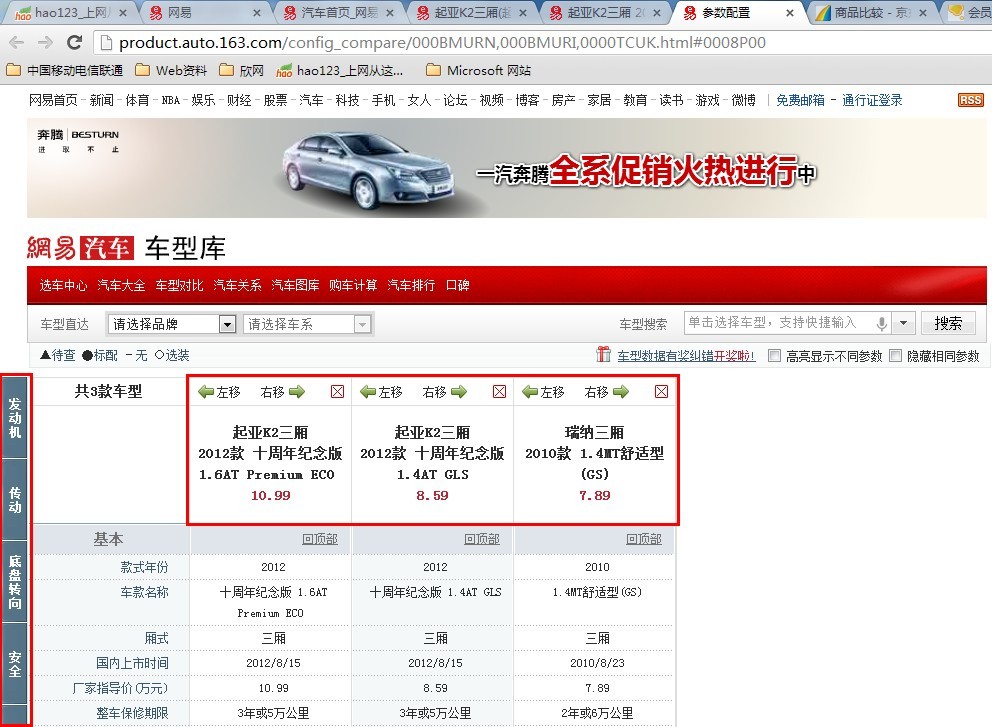Open 请选择车系 series dropdown

(x=307, y=324)
